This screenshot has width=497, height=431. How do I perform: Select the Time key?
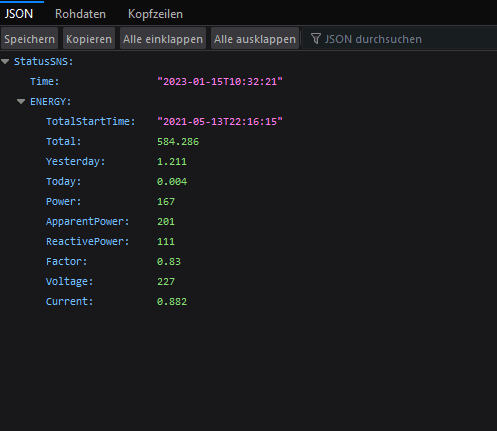[x=45, y=82]
